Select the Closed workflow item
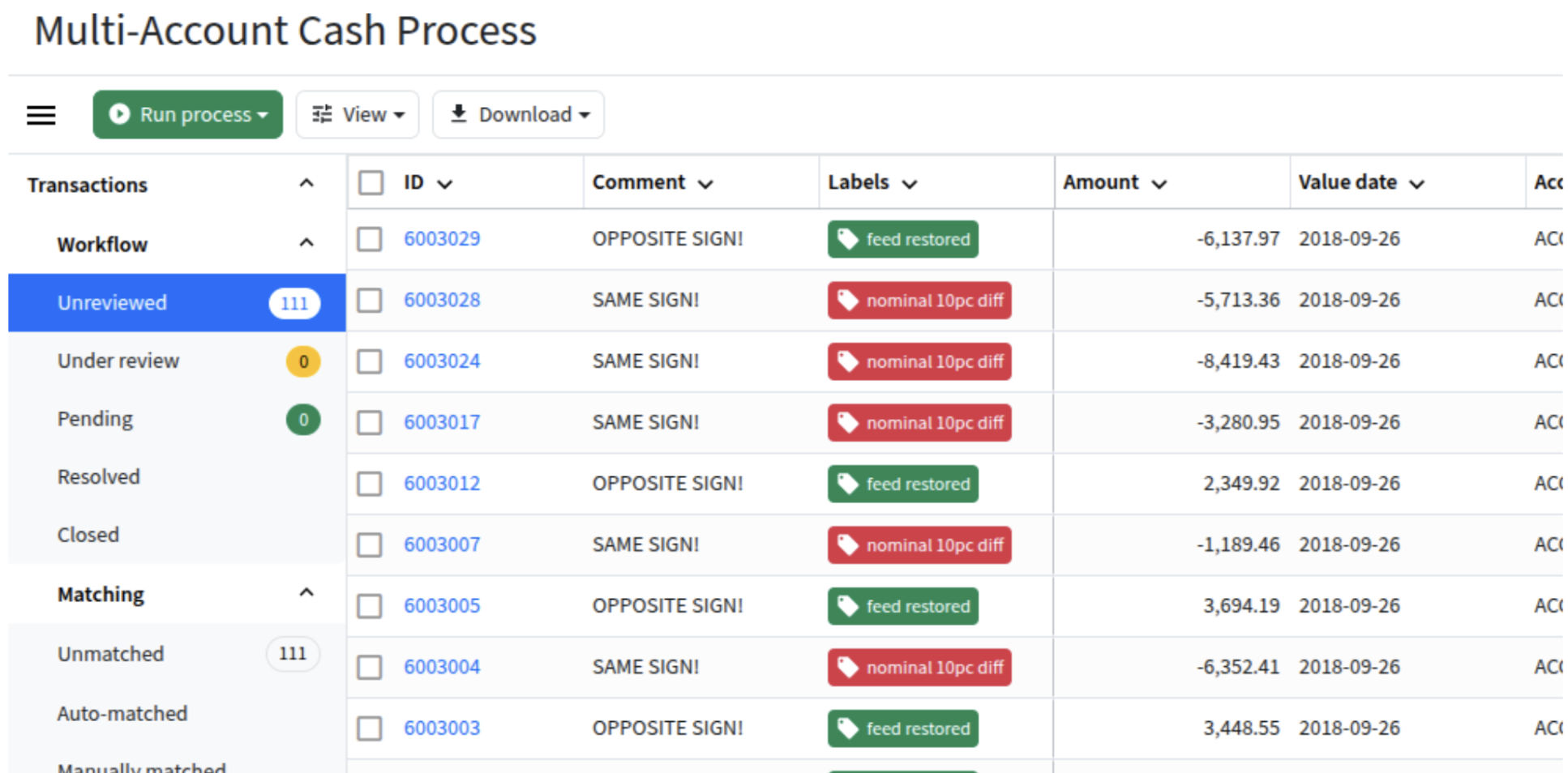Image resolution: width=1568 pixels, height=773 pixels. point(177,535)
